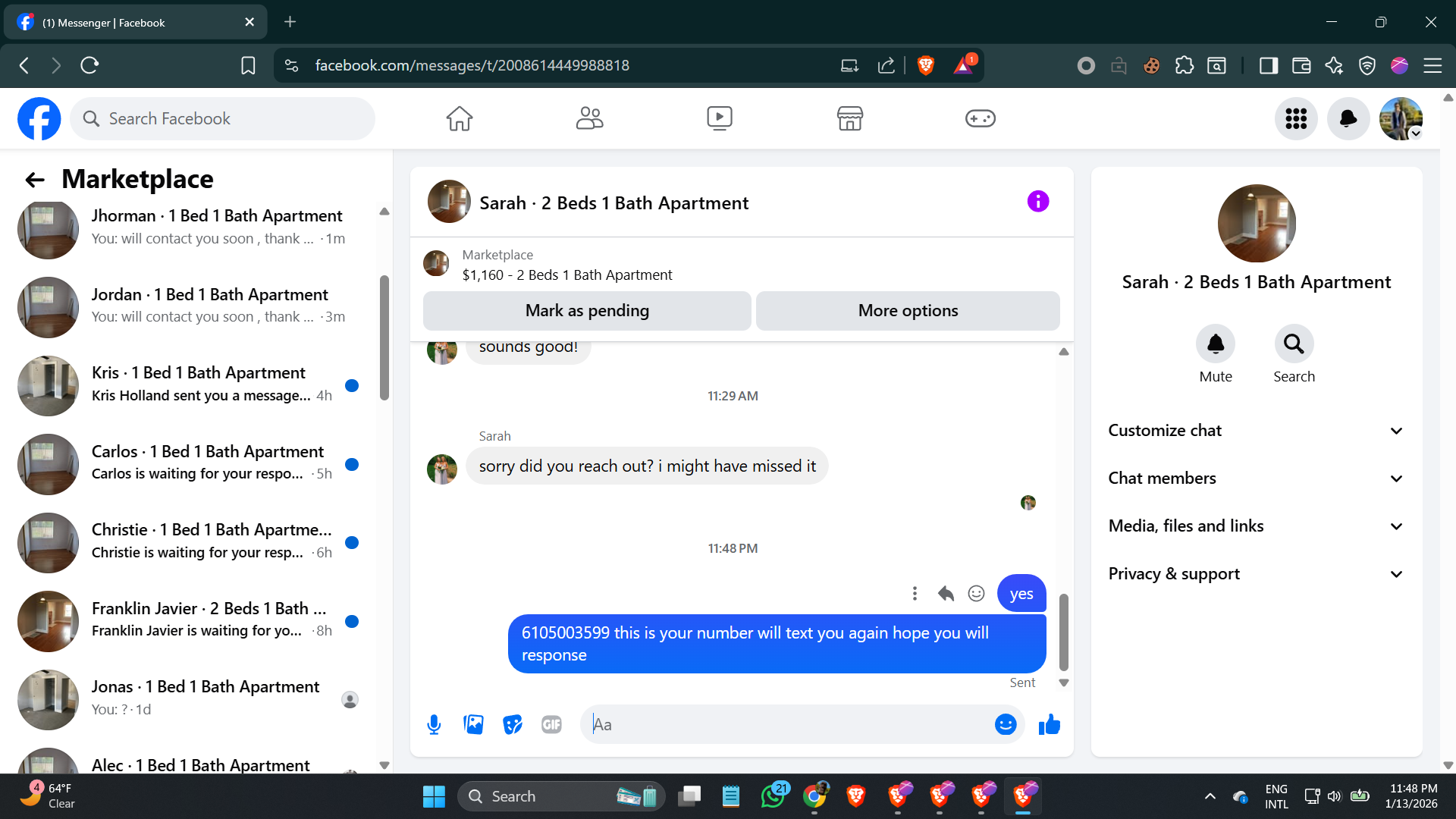Mute the Sarah conversation
Viewport: 1456px width, 819px height.
click(x=1215, y=345)
